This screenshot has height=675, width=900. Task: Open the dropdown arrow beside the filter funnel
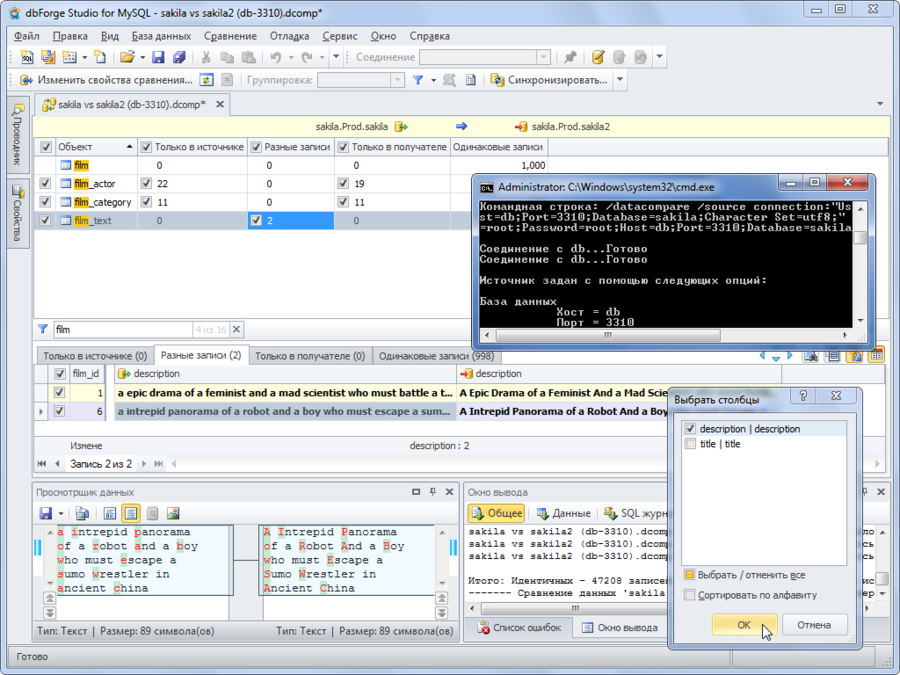point(433,80)
